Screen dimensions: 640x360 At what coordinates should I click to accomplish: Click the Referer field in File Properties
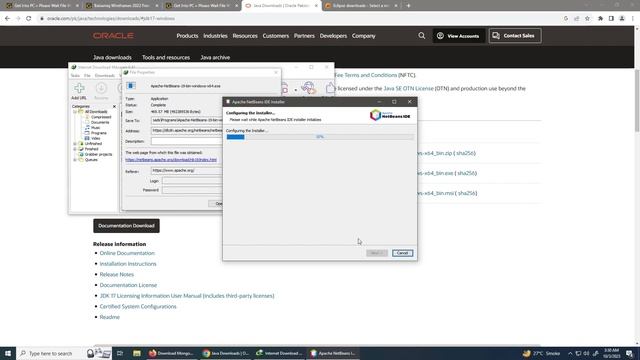click(x=187, y=170)
